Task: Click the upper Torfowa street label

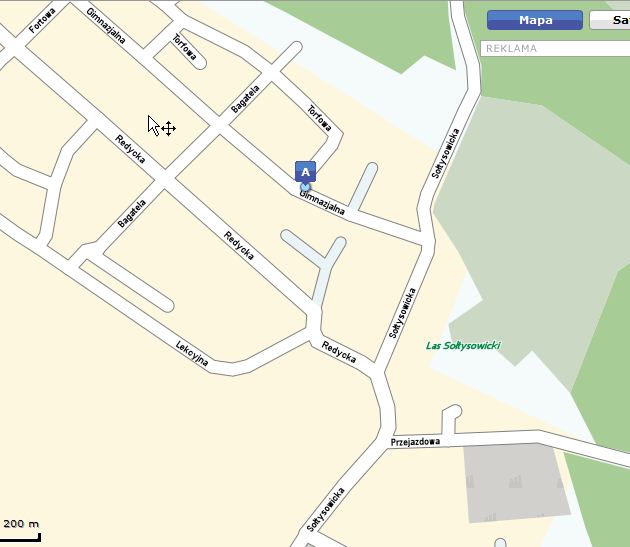Action: [184, 47]
